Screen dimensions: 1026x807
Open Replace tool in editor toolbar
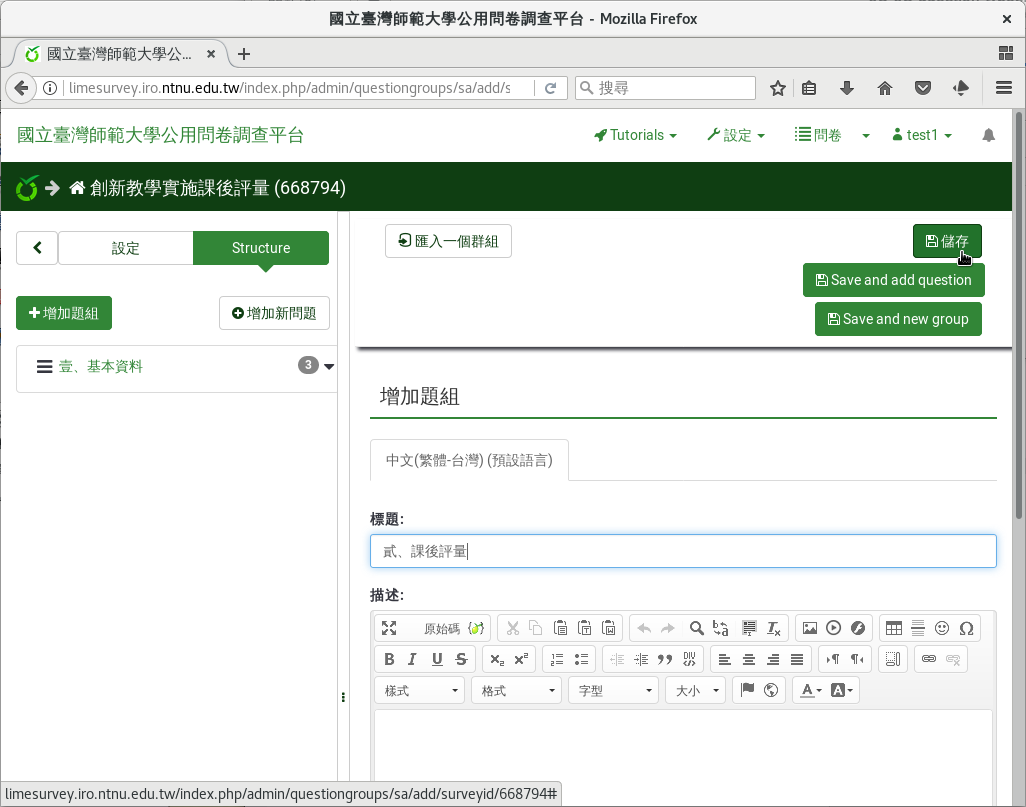tap(720, 628)
